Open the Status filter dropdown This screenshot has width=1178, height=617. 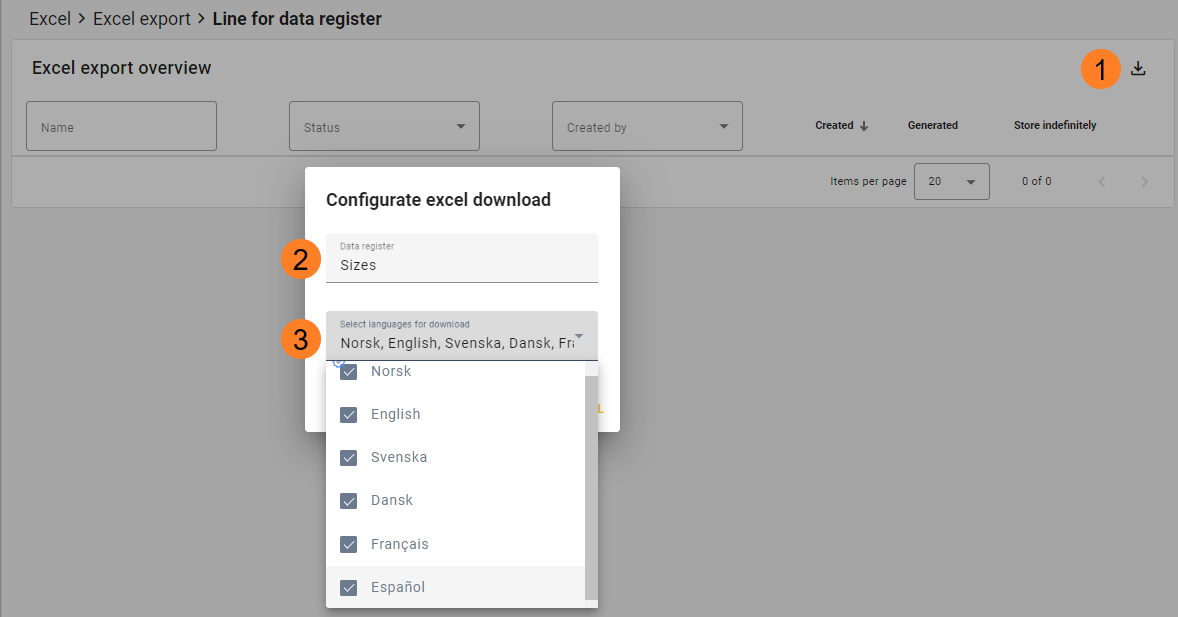[x=384, y=127]
